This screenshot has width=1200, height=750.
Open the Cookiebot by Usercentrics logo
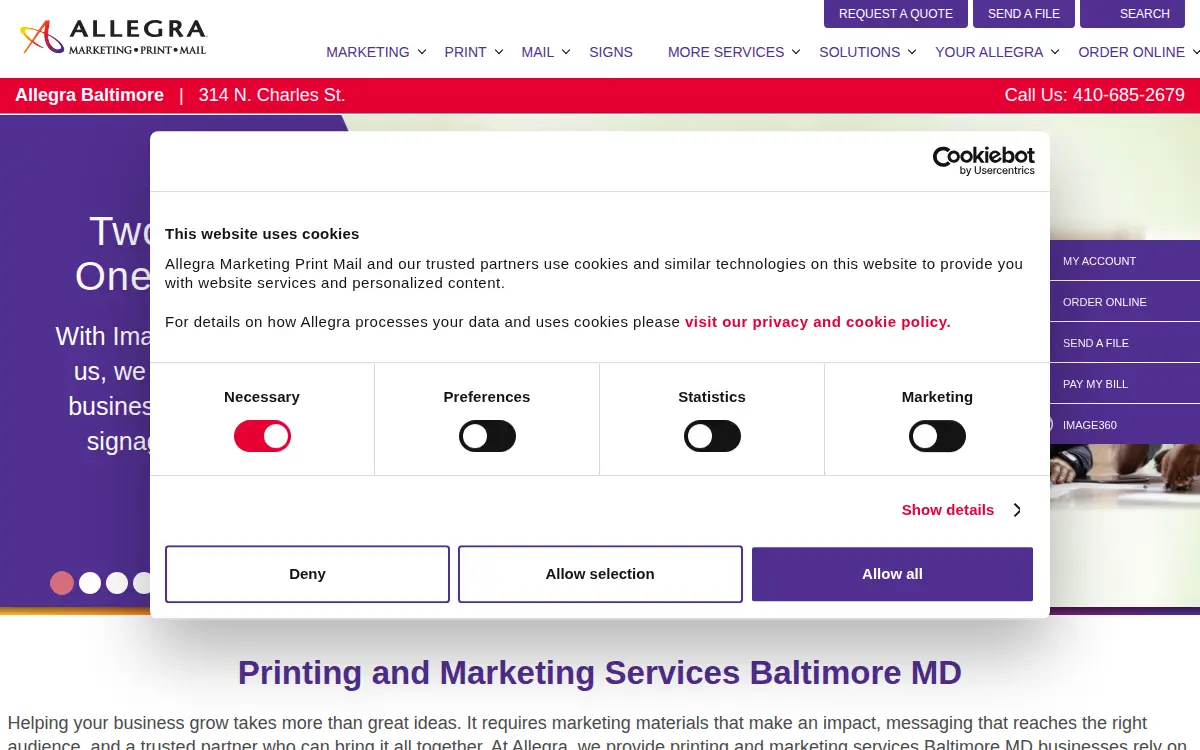(x=983, y=161)
